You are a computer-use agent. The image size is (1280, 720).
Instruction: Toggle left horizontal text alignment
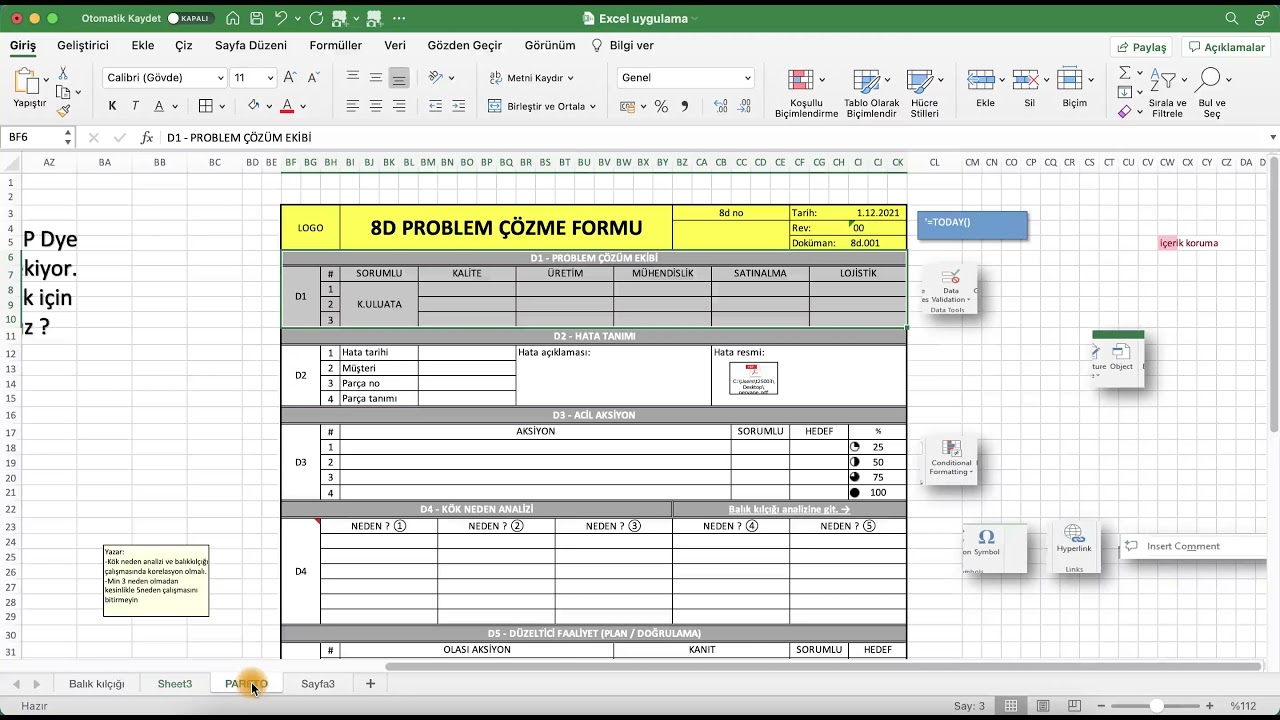point(352,106)
